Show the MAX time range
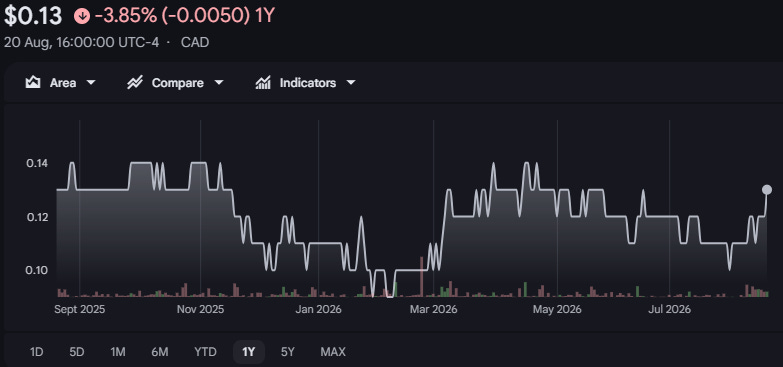Viewport: 783px width, 367px height. 333,352
